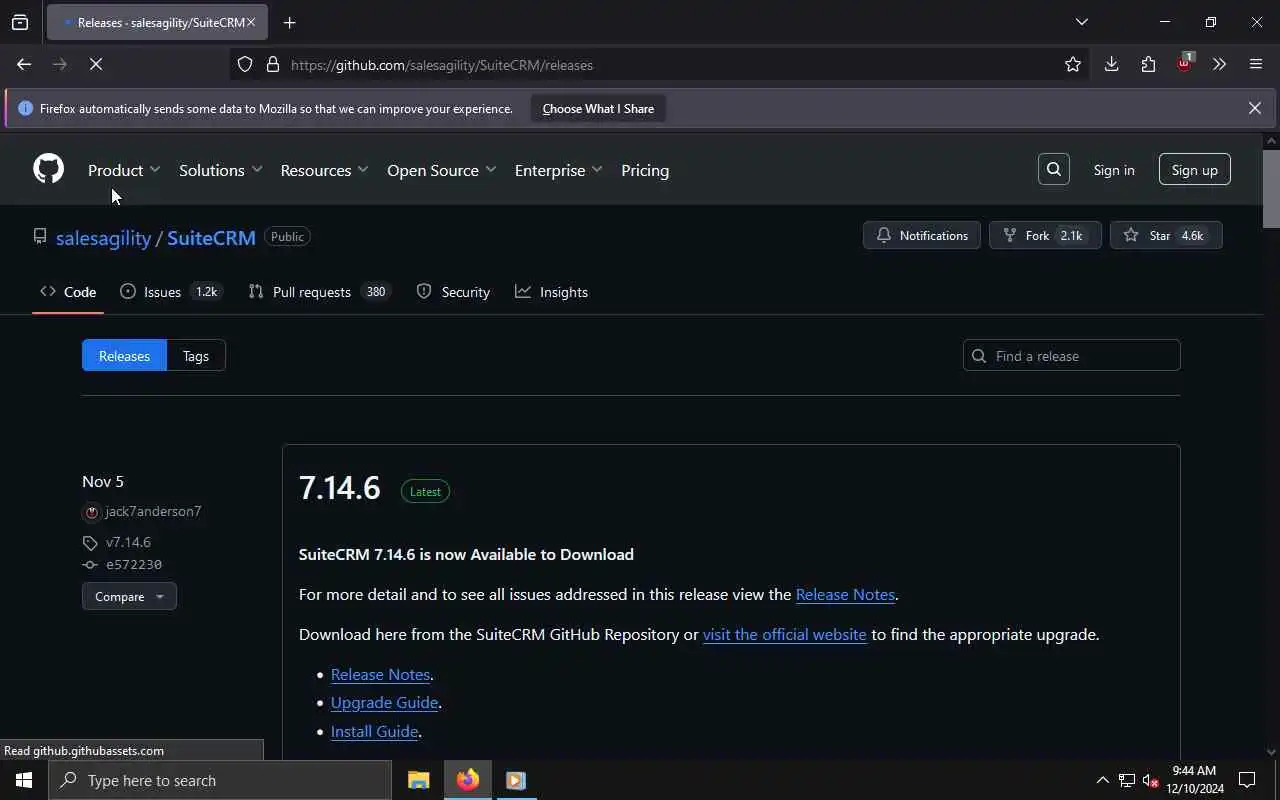Open the Firefox hamburger application menu
The height and width of the screenshot is (800, 1280).
pyautogui.click(x=1256, y=65)
